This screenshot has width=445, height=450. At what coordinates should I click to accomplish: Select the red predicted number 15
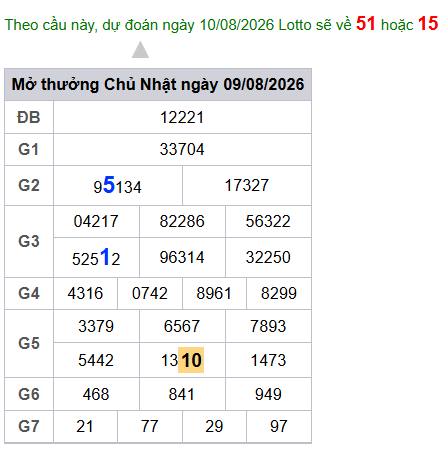click(x=428, y=24)
